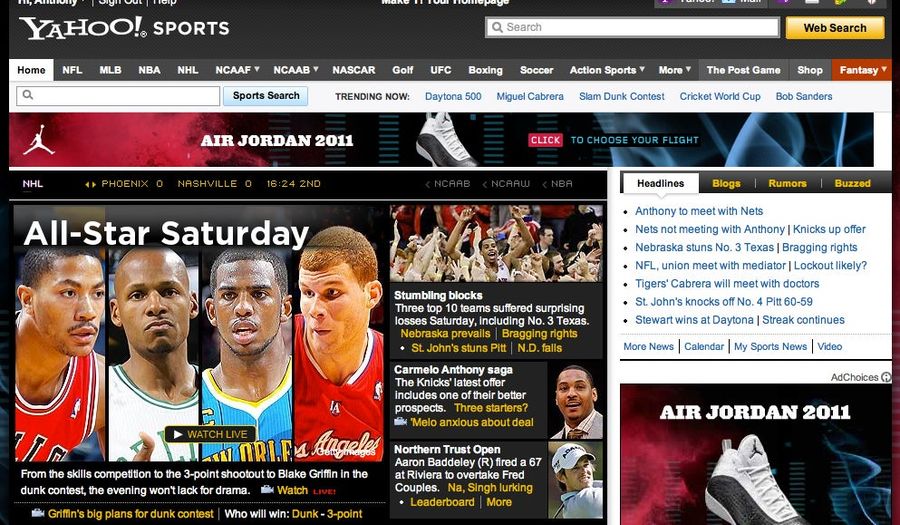Screen dimensions: 900x525
Task: Select the Home navigation tab
Action: (x=31, y=70)
